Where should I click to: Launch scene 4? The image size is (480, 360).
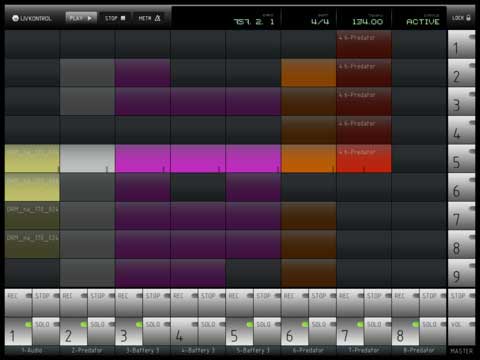[x=461, y=131]
